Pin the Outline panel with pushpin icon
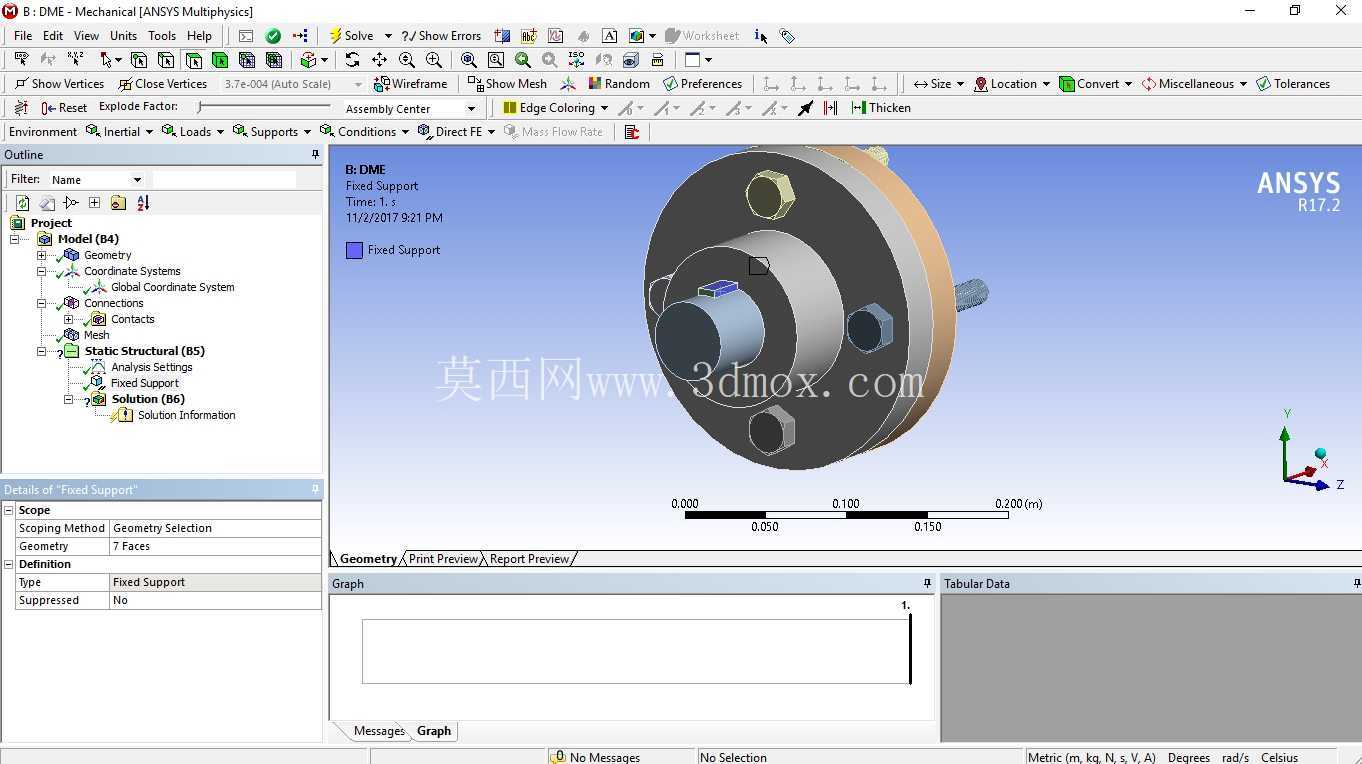The height and width of the screenshot is (764, 1362). tap(315, 155)
